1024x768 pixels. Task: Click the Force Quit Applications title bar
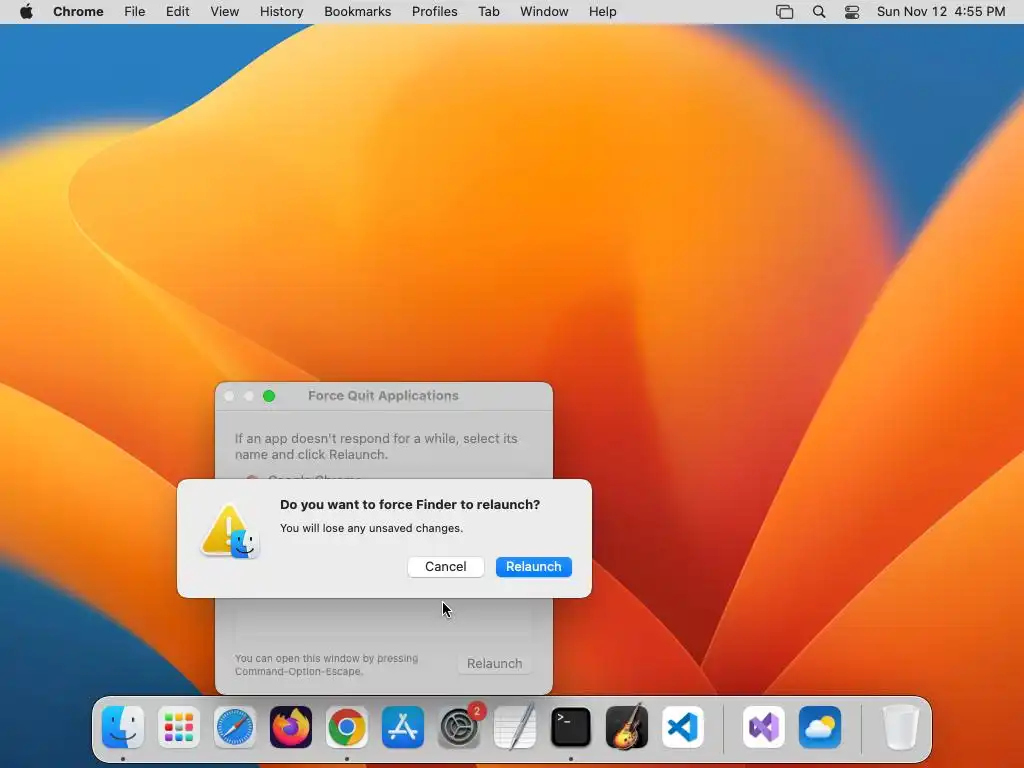tap(383, 396)
